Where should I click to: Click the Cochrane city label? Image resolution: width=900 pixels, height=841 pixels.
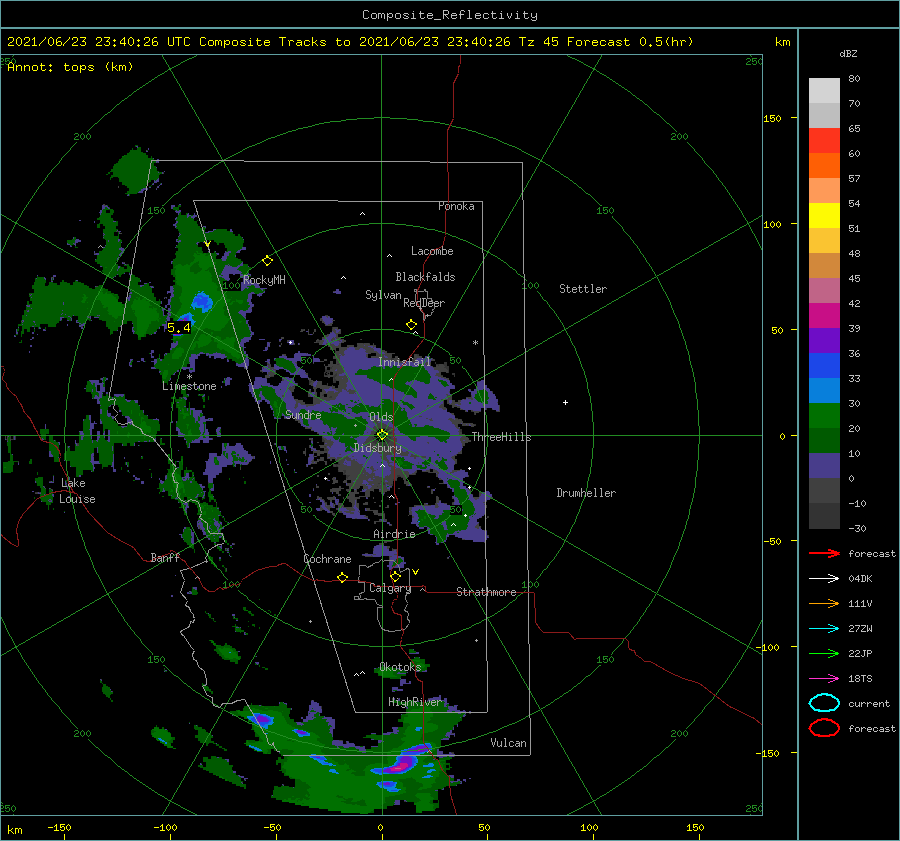pyautogui.click(x=327, y=559)
